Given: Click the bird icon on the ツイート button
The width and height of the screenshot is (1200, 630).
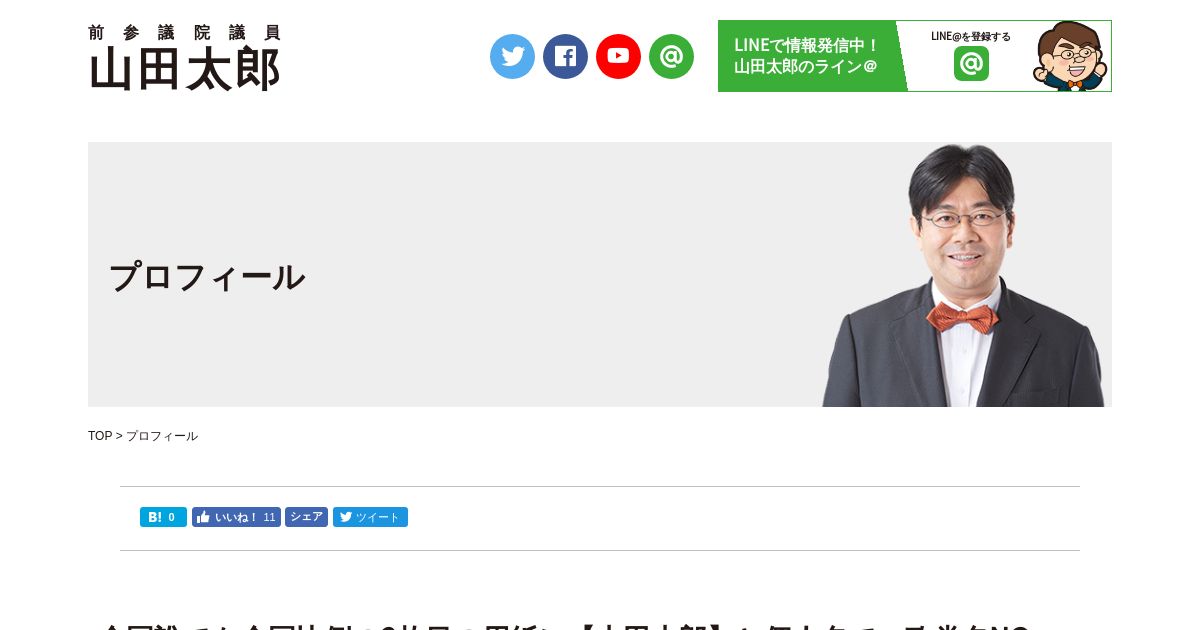Looking at the screenshot, I should [346, 517].
